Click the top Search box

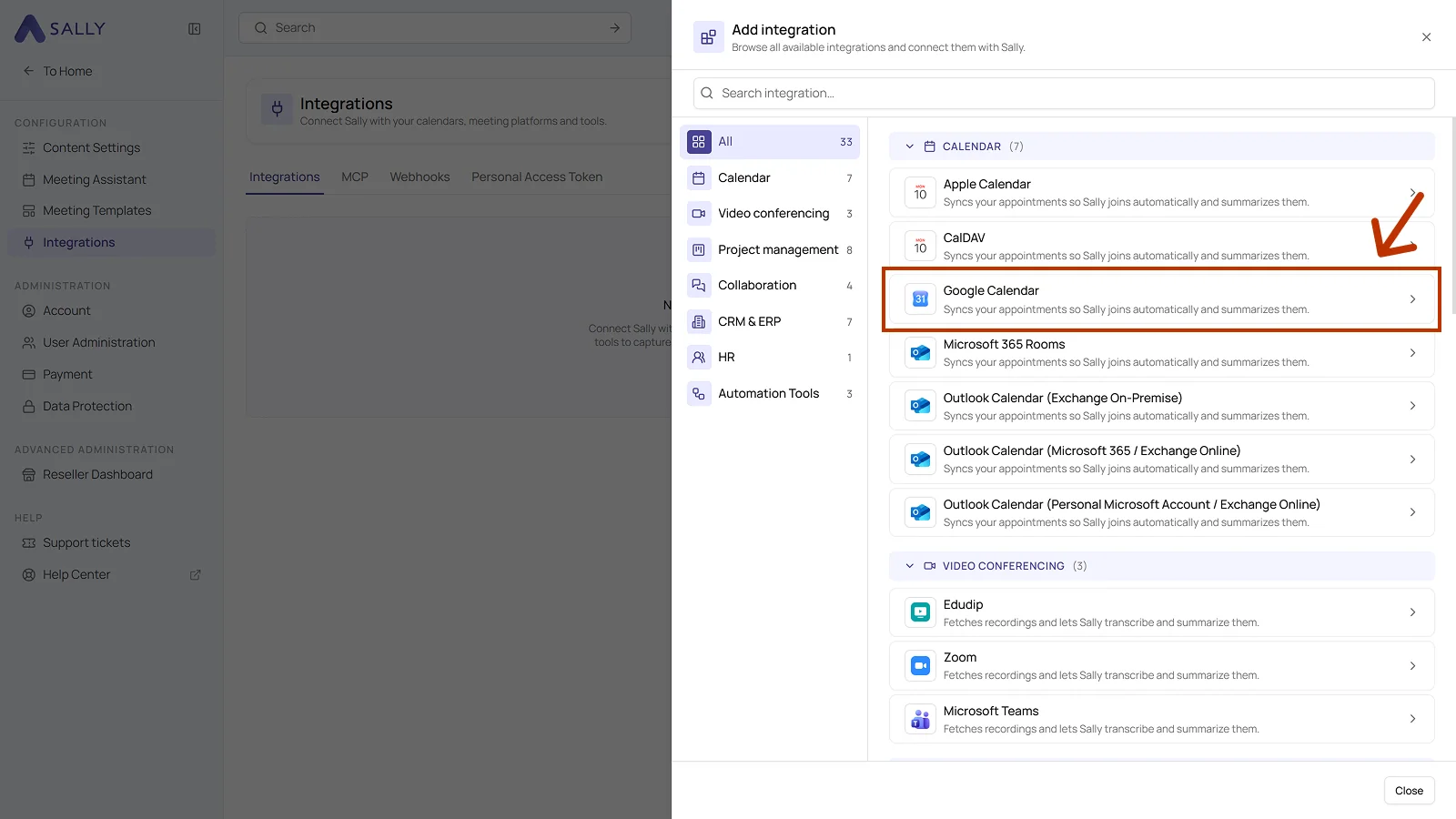click(x=435, y=28)
